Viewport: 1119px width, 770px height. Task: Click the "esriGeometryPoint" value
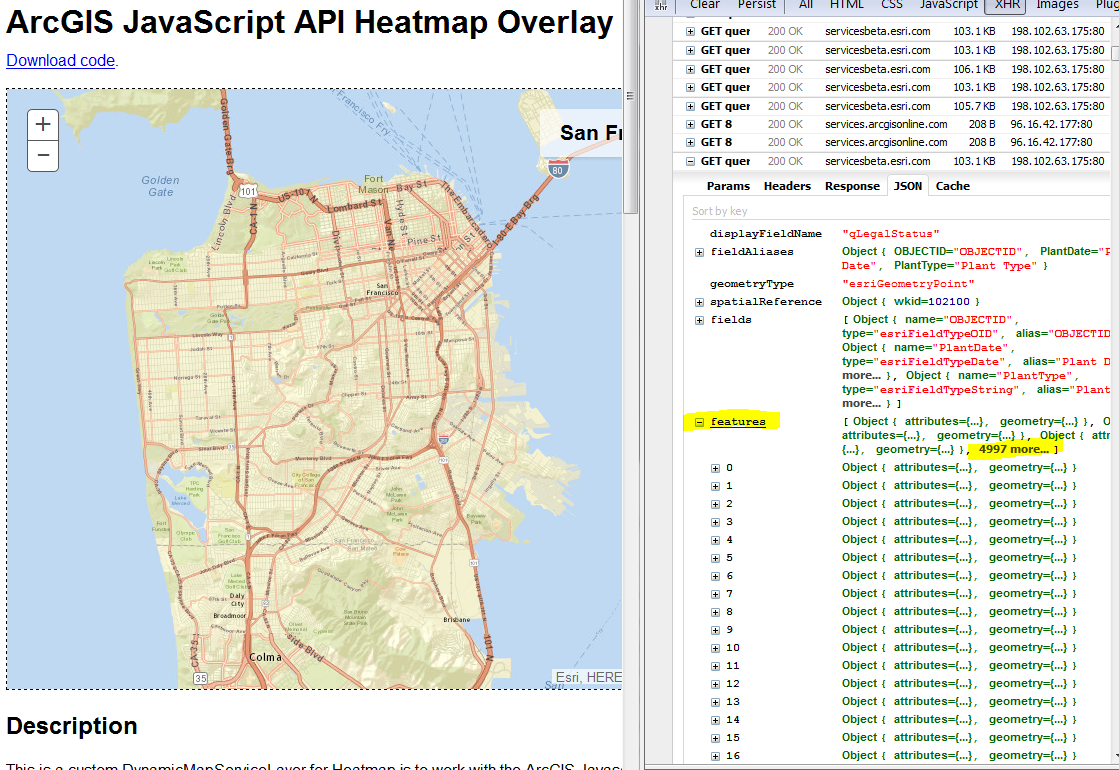[908, 284]
